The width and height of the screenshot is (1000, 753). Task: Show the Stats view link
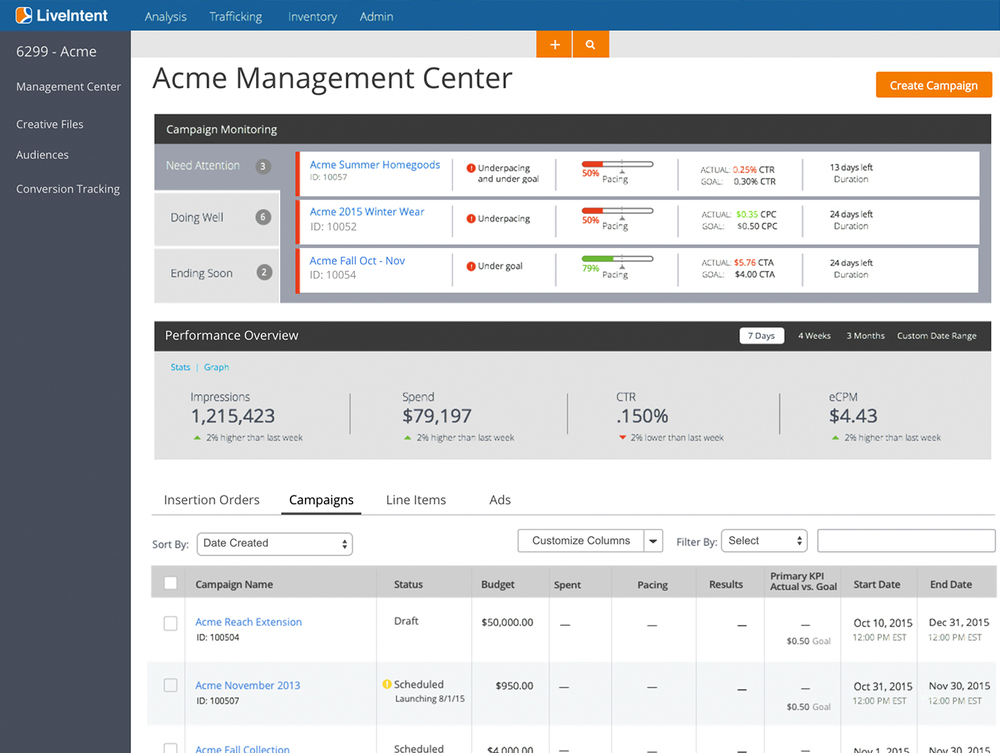180,367
